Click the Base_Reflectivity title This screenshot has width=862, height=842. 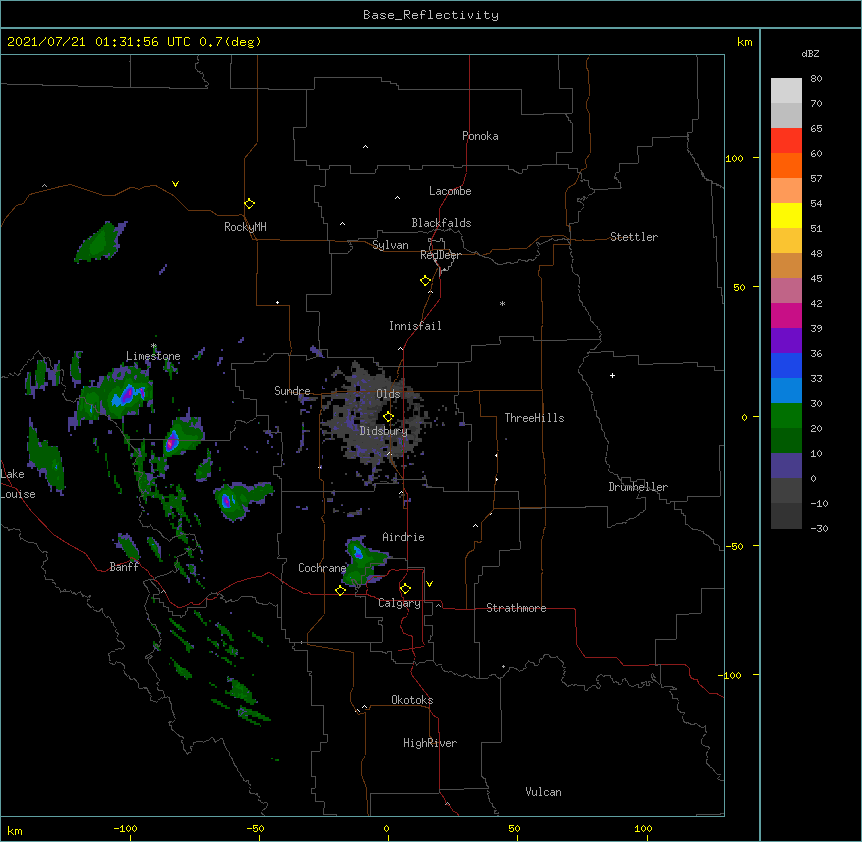click(x=431, y=15)
